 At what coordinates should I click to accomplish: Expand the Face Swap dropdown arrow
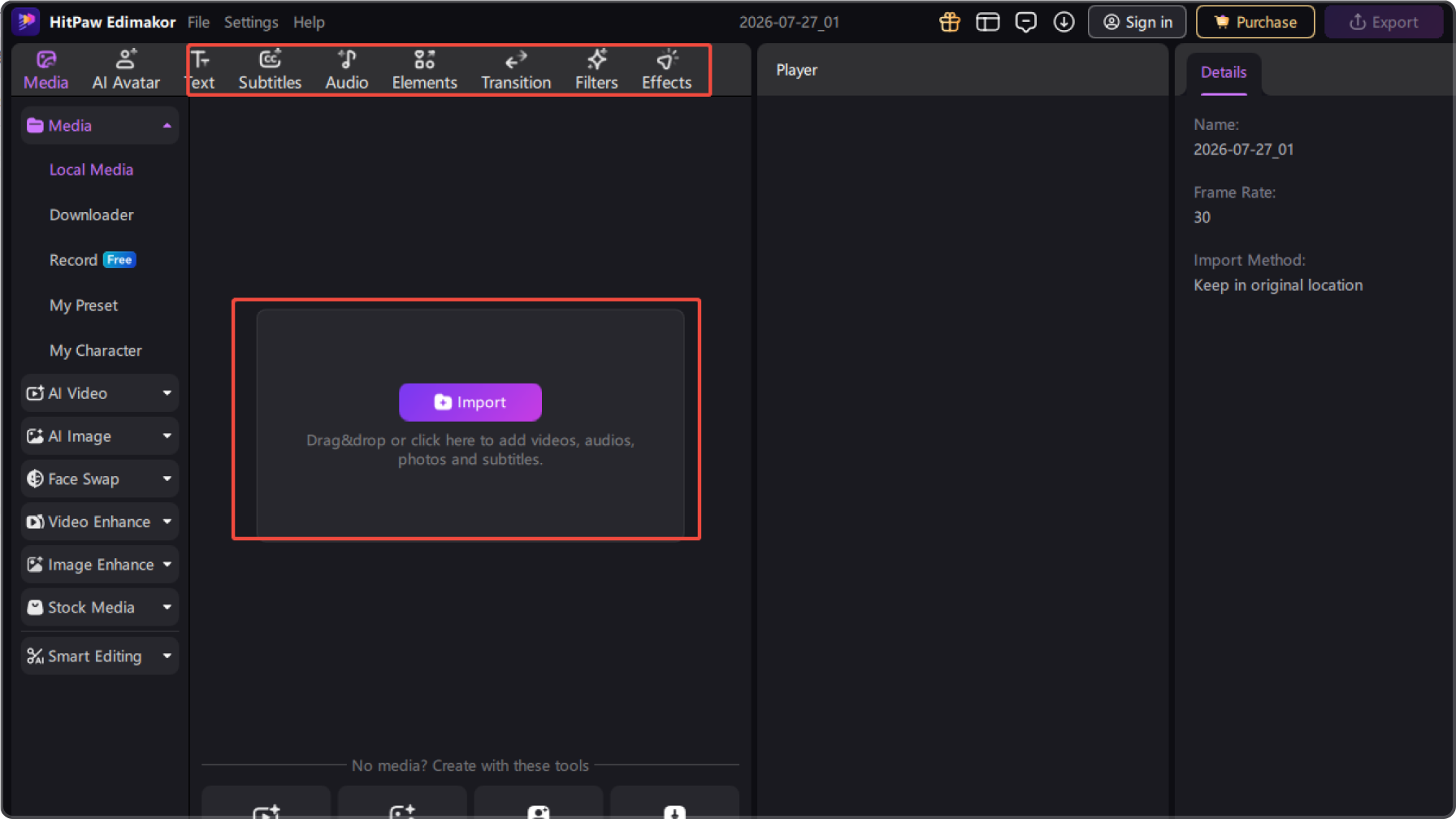[x=167, y=479]
